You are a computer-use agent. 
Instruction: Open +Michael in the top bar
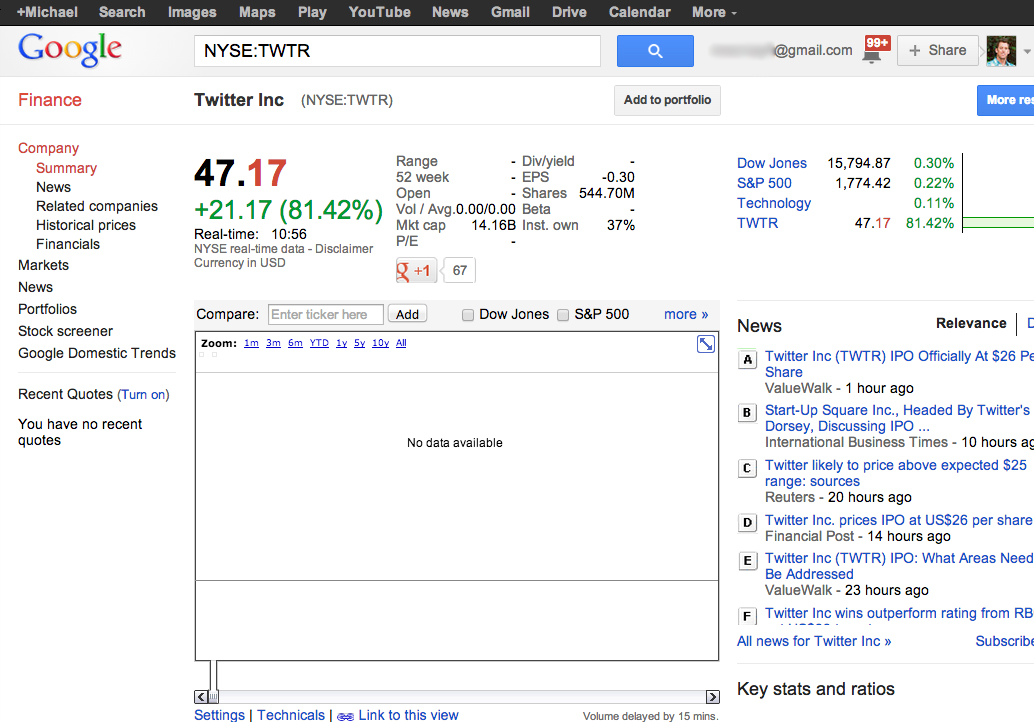[x=47, y=12]
